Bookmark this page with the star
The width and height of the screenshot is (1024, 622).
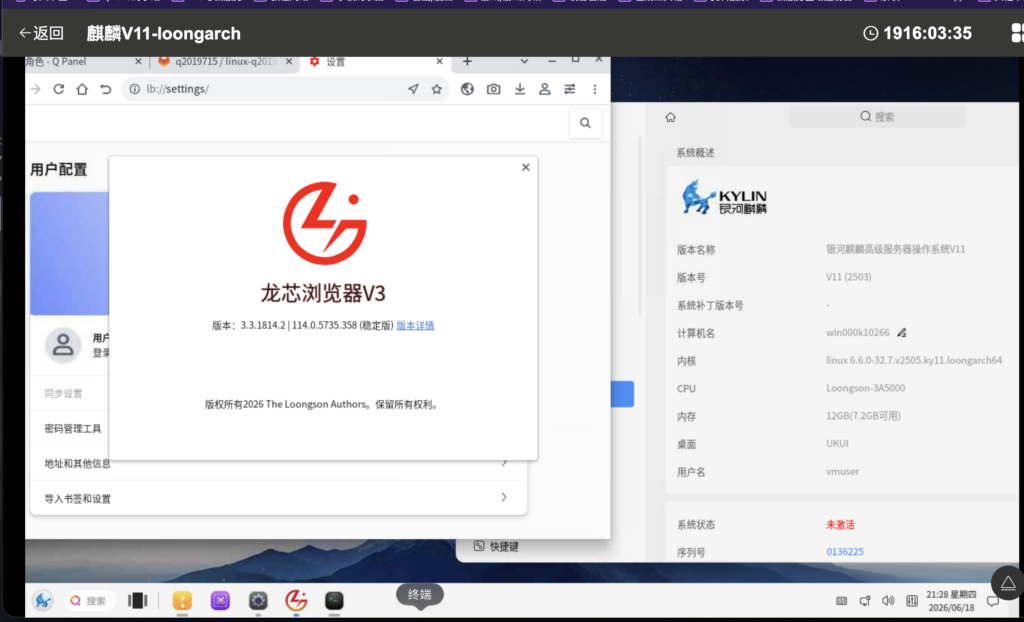436,89
